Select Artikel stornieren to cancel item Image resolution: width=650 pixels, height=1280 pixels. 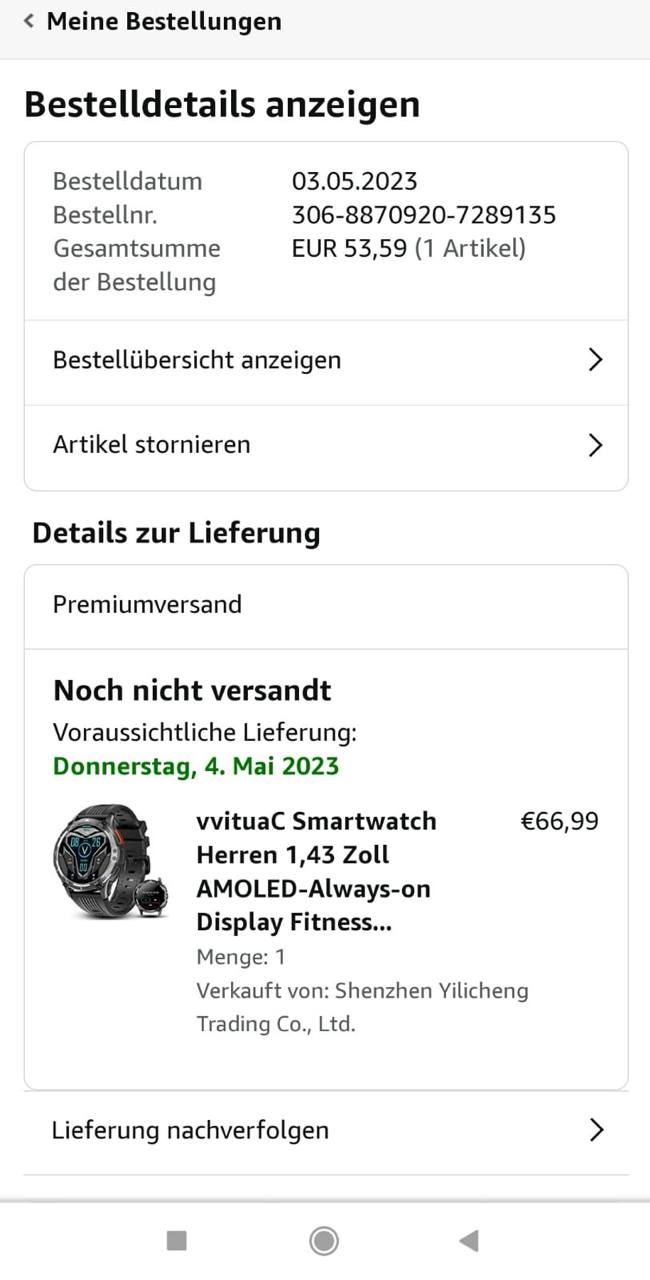click(x=152, y=445)
